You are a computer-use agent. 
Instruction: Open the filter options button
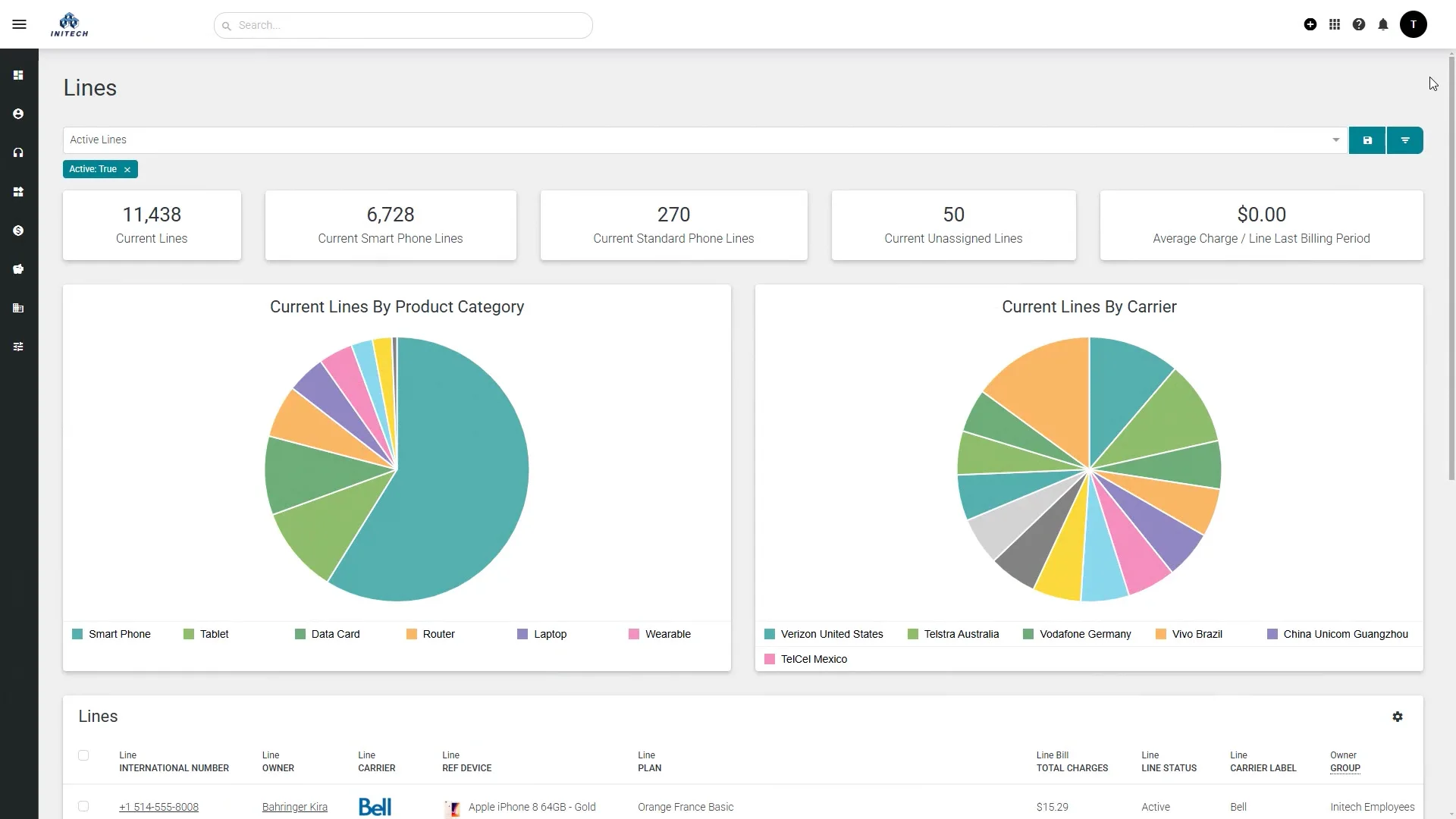point(1404,140)
